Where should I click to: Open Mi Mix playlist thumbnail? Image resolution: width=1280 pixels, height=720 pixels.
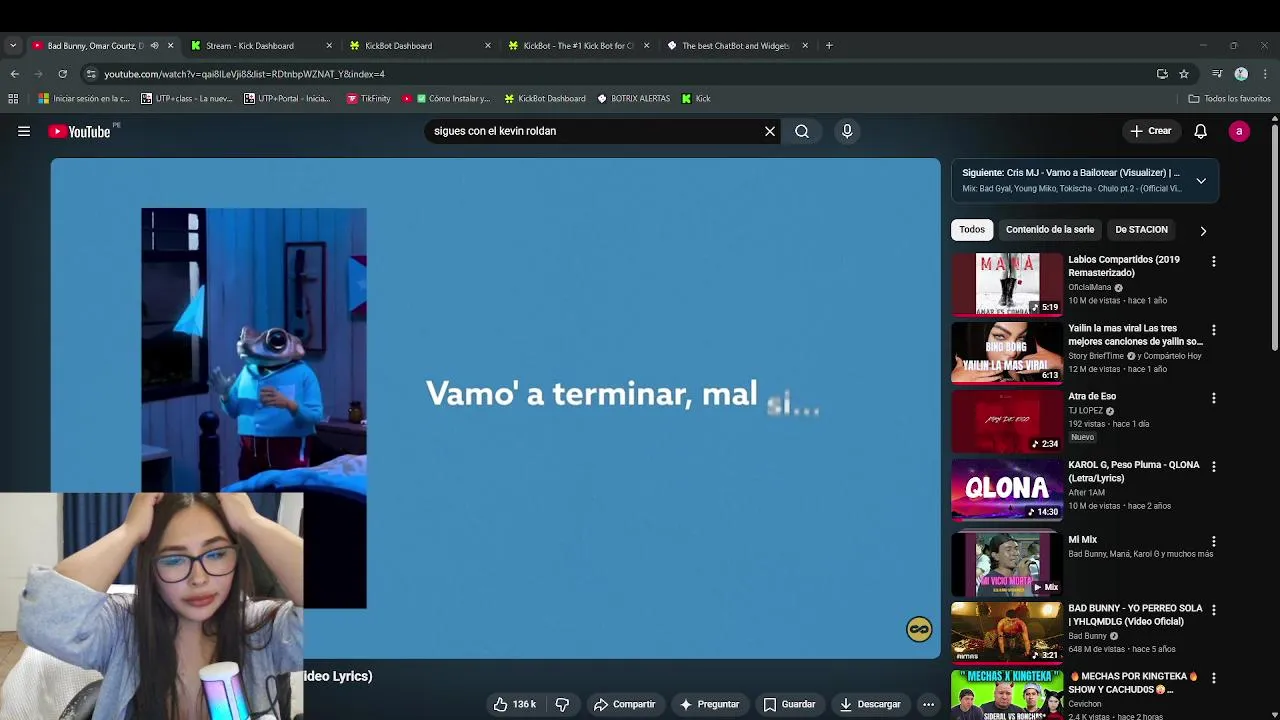click(1007, 564)
